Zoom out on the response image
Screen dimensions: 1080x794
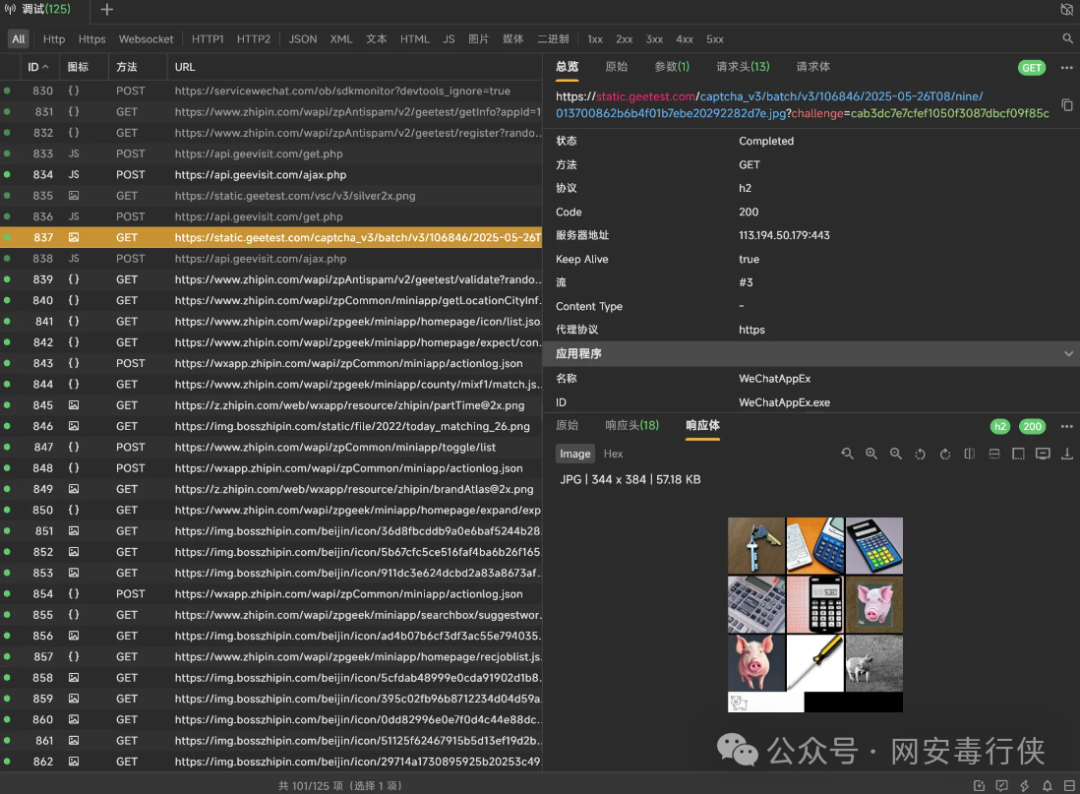coord(895,454)
